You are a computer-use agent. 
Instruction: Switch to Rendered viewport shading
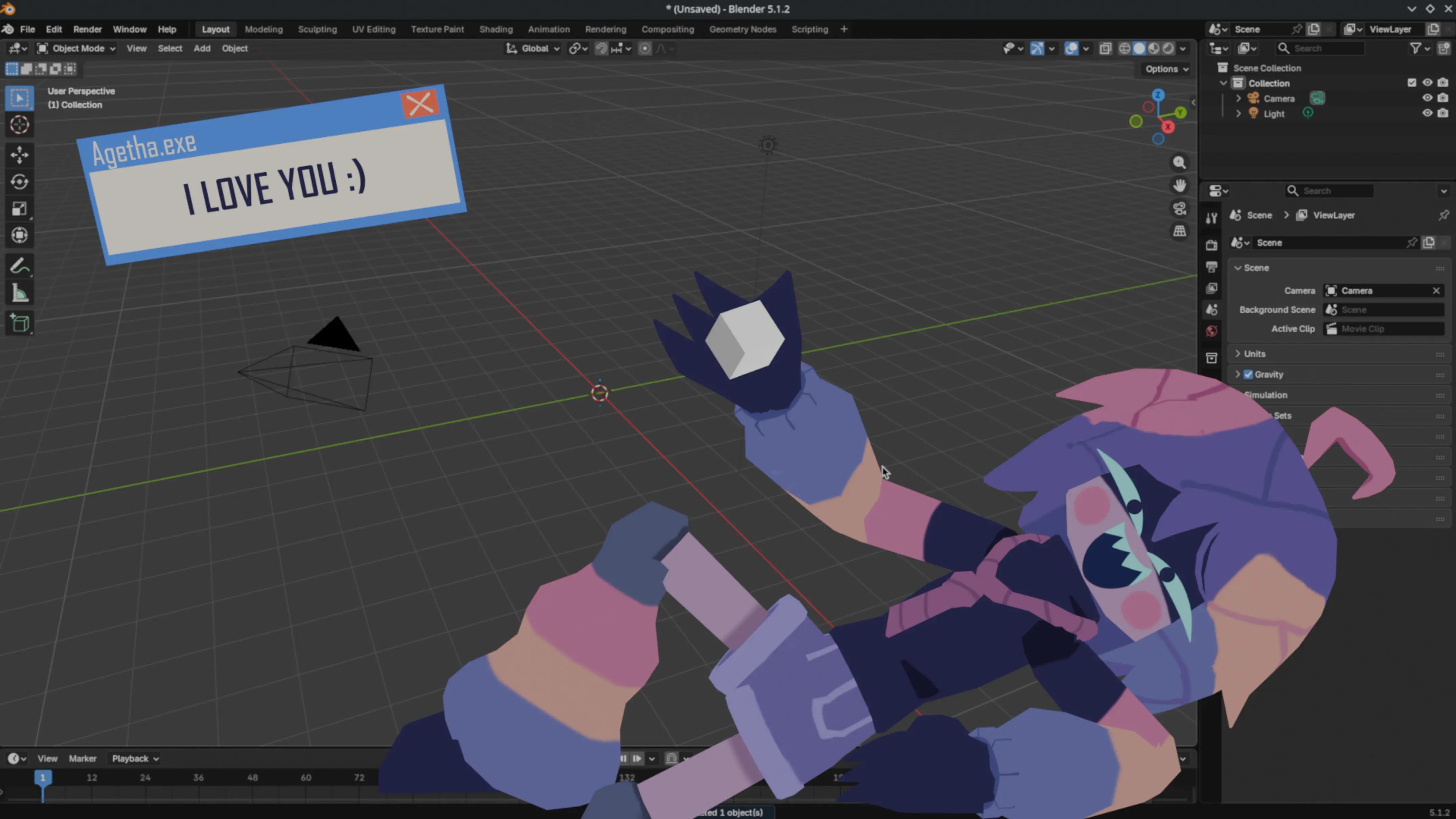(x=1168, y=49)
